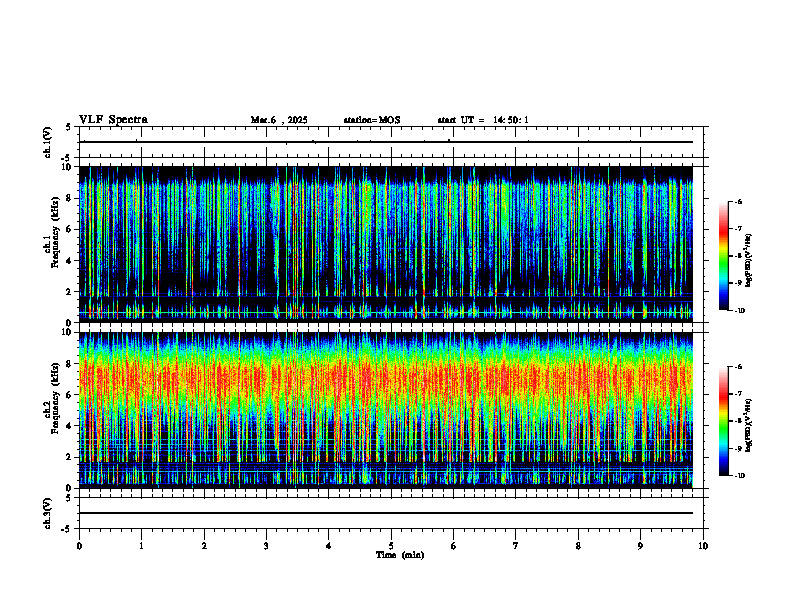Click time axis tick label "4"
This screenshot has height=612, width=792.
(328, 546)
